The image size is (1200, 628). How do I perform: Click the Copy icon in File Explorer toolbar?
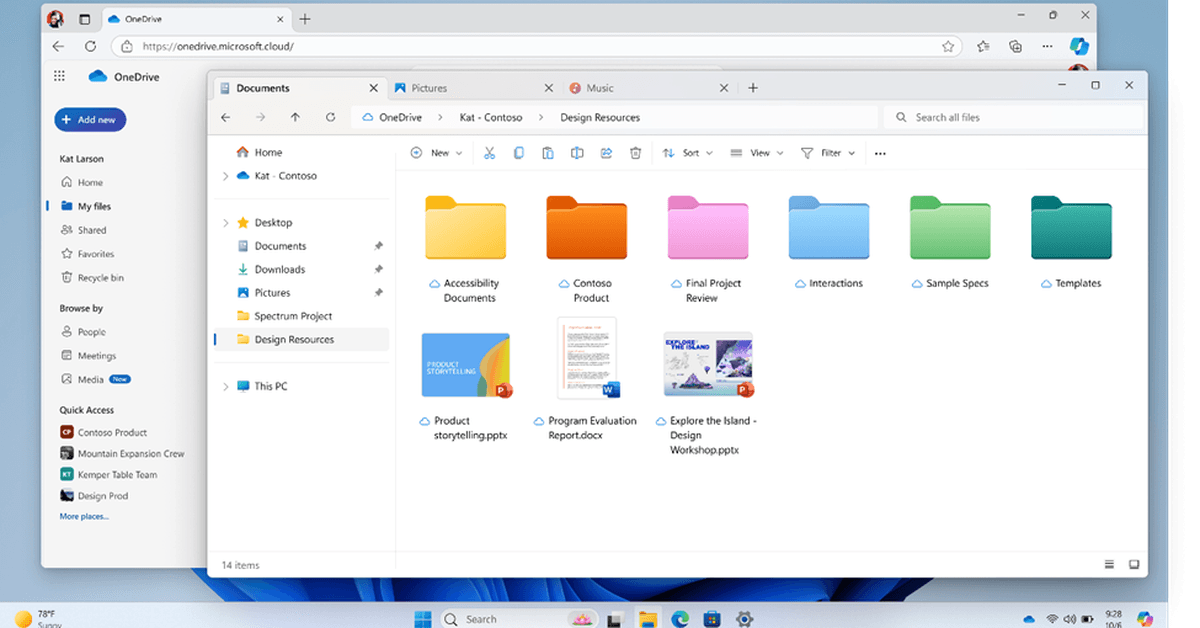(518, 153)
